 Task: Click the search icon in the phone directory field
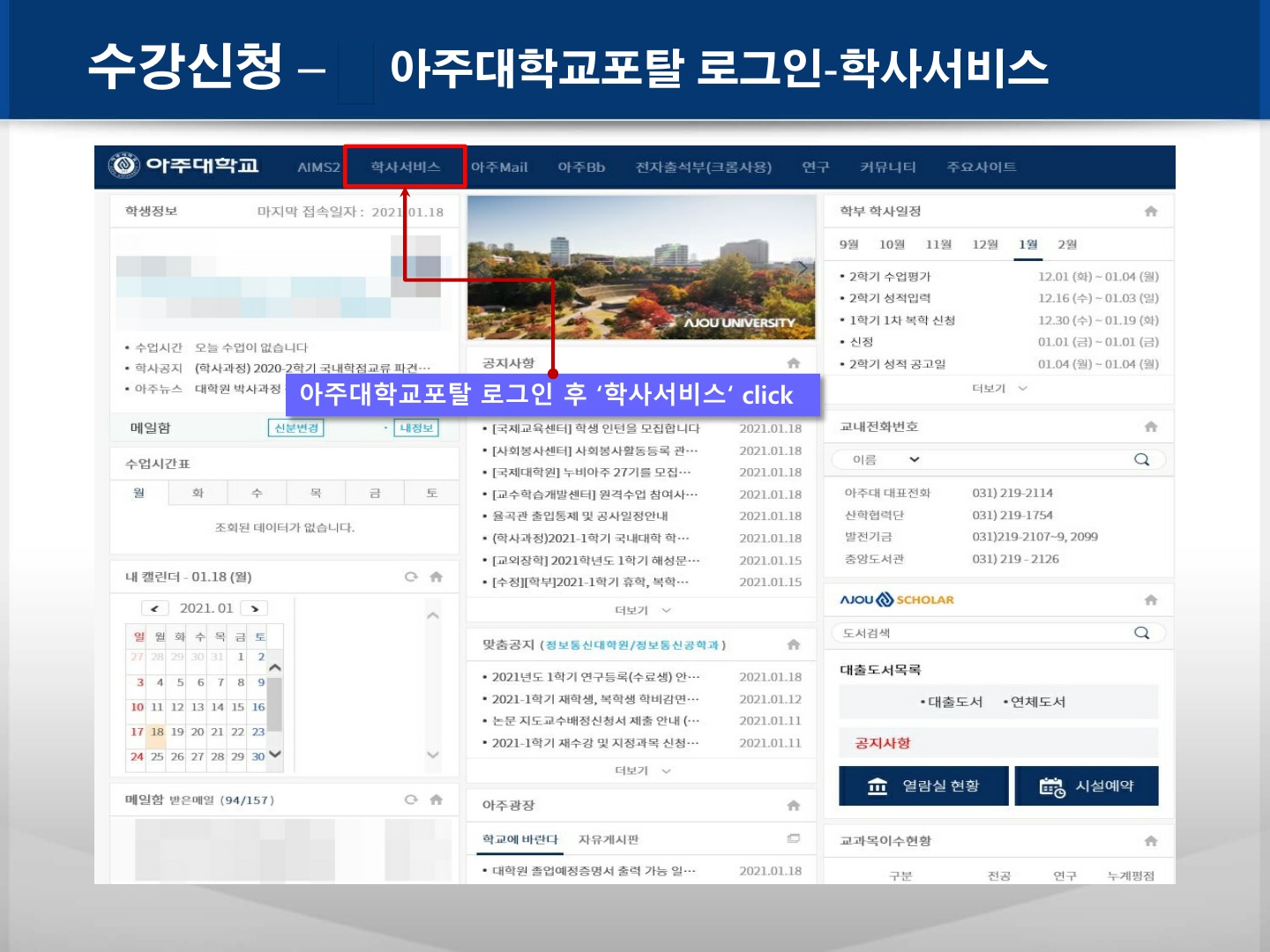pyautogui.click(x=1141, y=459)
